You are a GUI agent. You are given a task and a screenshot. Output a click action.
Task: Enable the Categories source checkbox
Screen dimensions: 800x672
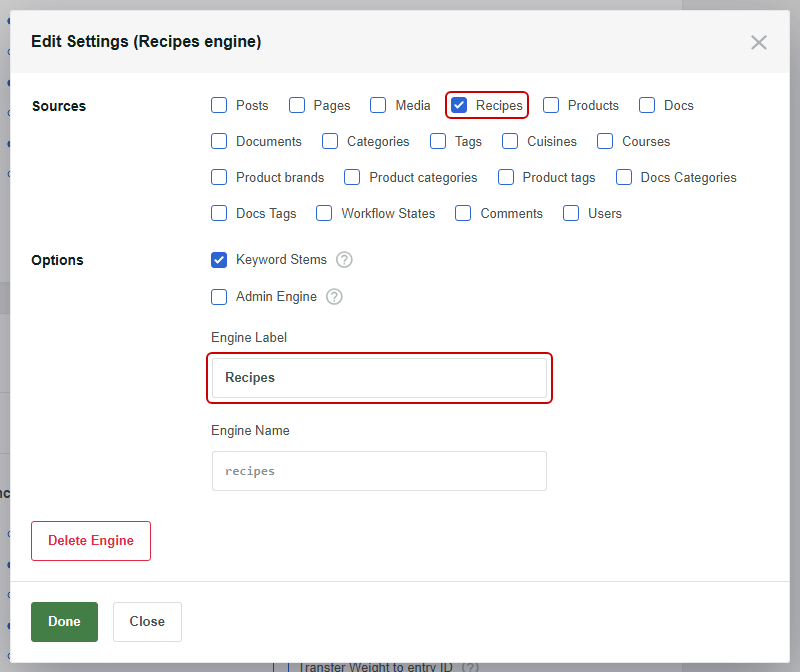[x=330, y=141]
